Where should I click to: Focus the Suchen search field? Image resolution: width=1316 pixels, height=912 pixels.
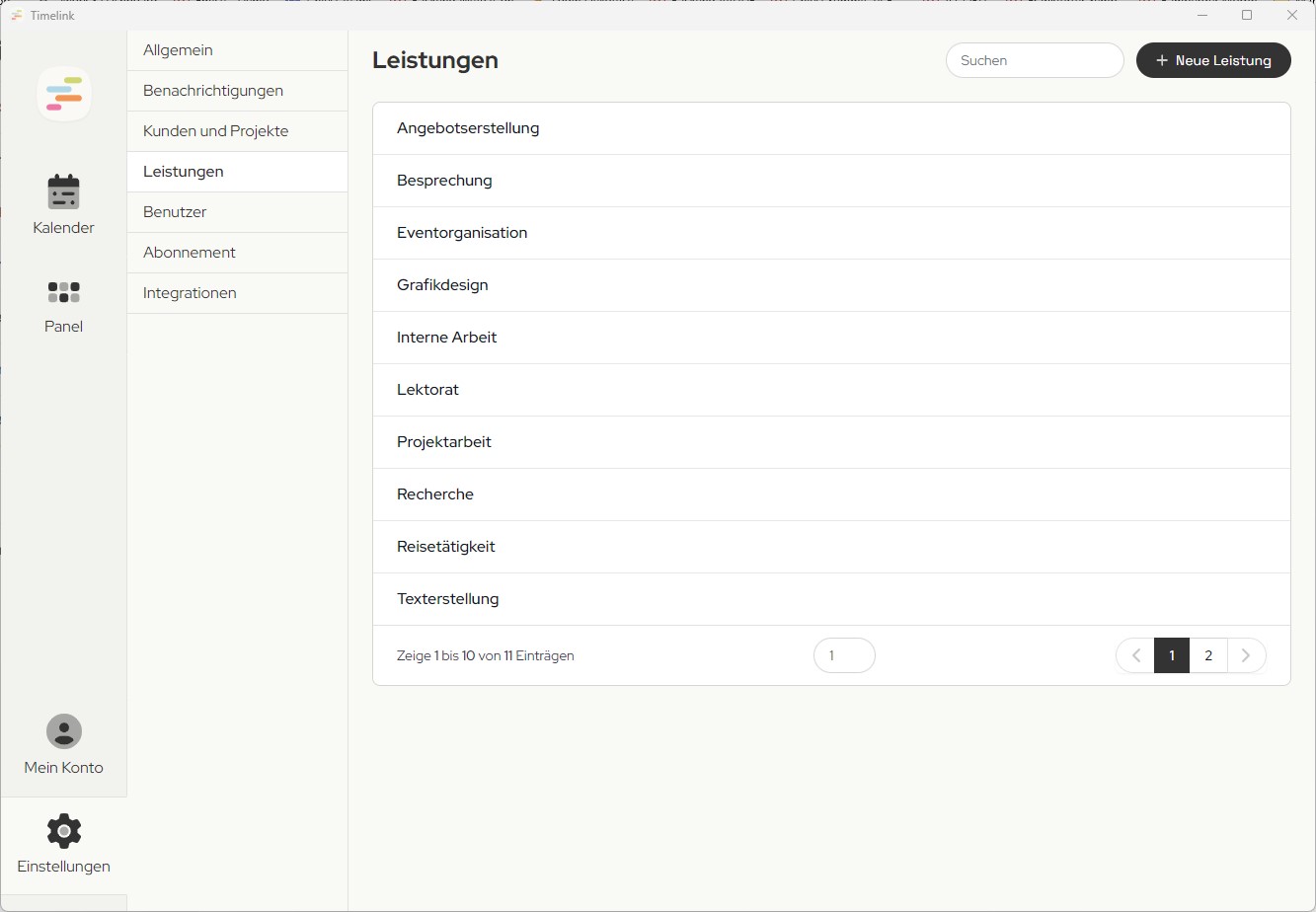tap(1035, 60)
